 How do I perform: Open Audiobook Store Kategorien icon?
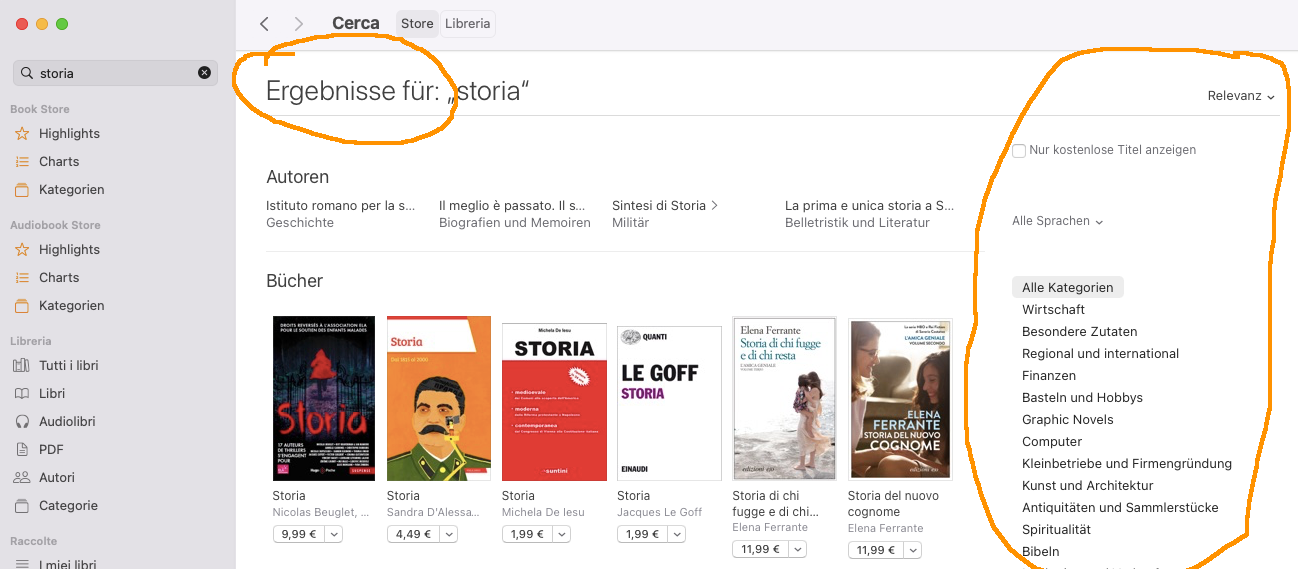point(22,305)
